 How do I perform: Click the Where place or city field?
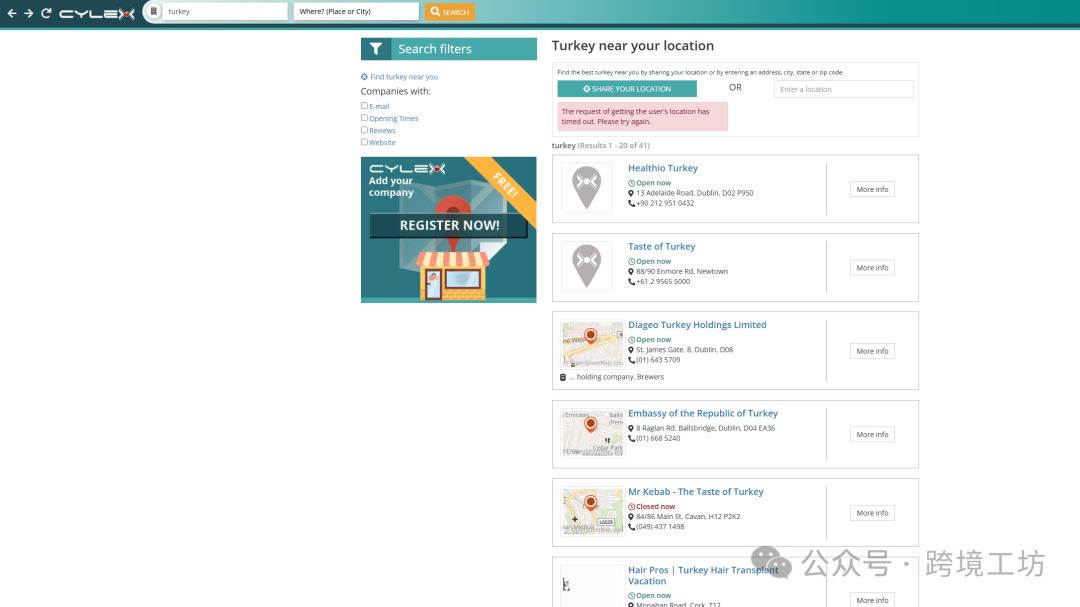[x=356, y=12]
